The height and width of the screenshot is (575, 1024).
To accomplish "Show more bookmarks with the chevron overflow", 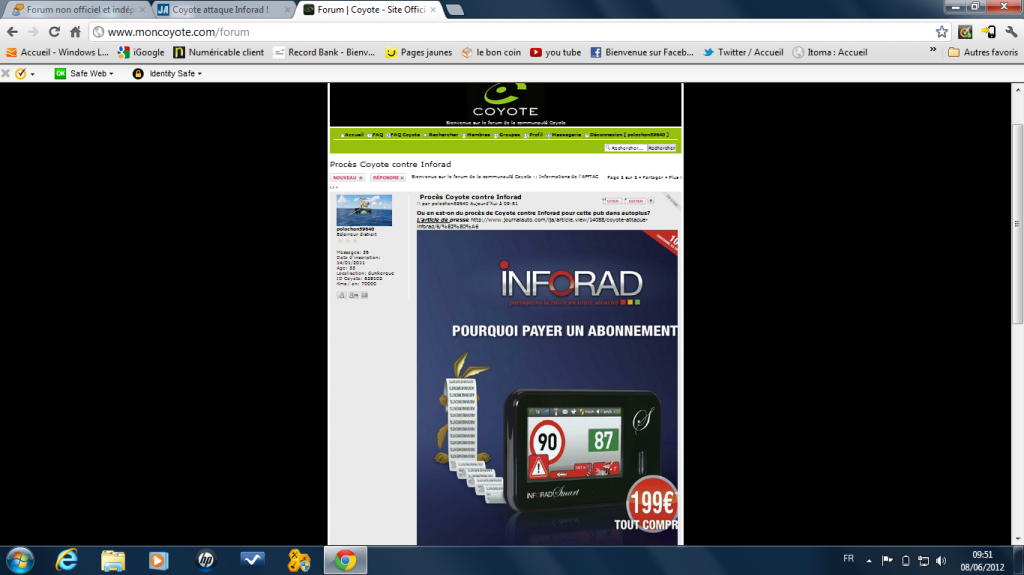I will [933, 50].
